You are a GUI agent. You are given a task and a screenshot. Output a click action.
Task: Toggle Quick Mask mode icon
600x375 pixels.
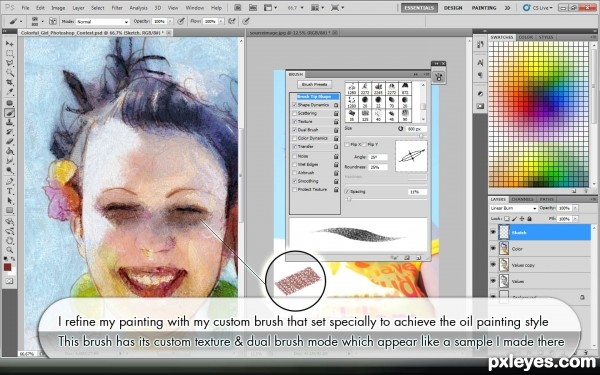pyautogui.click(x=9, y=281)
